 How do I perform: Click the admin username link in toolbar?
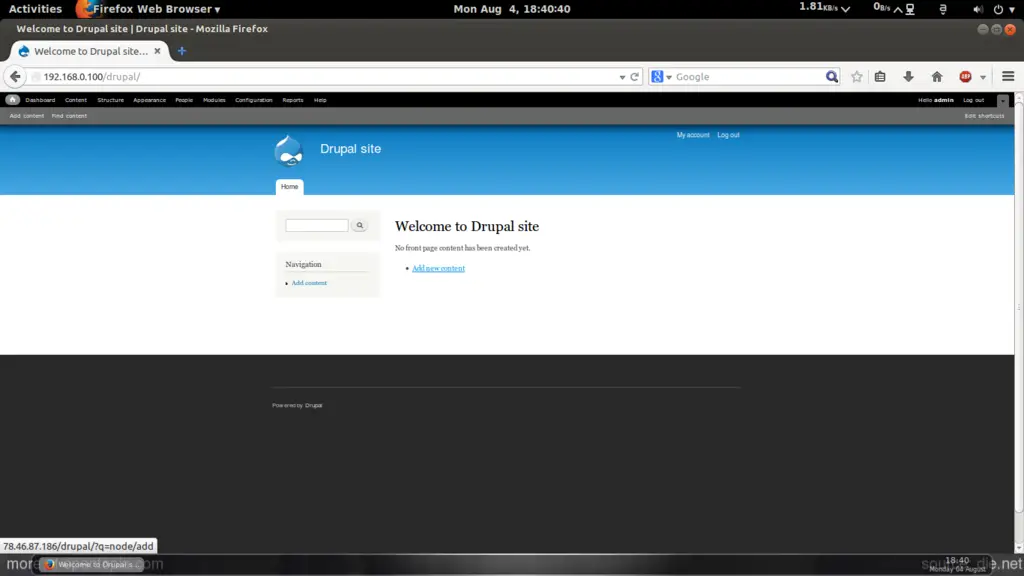[x=944, y=100]
